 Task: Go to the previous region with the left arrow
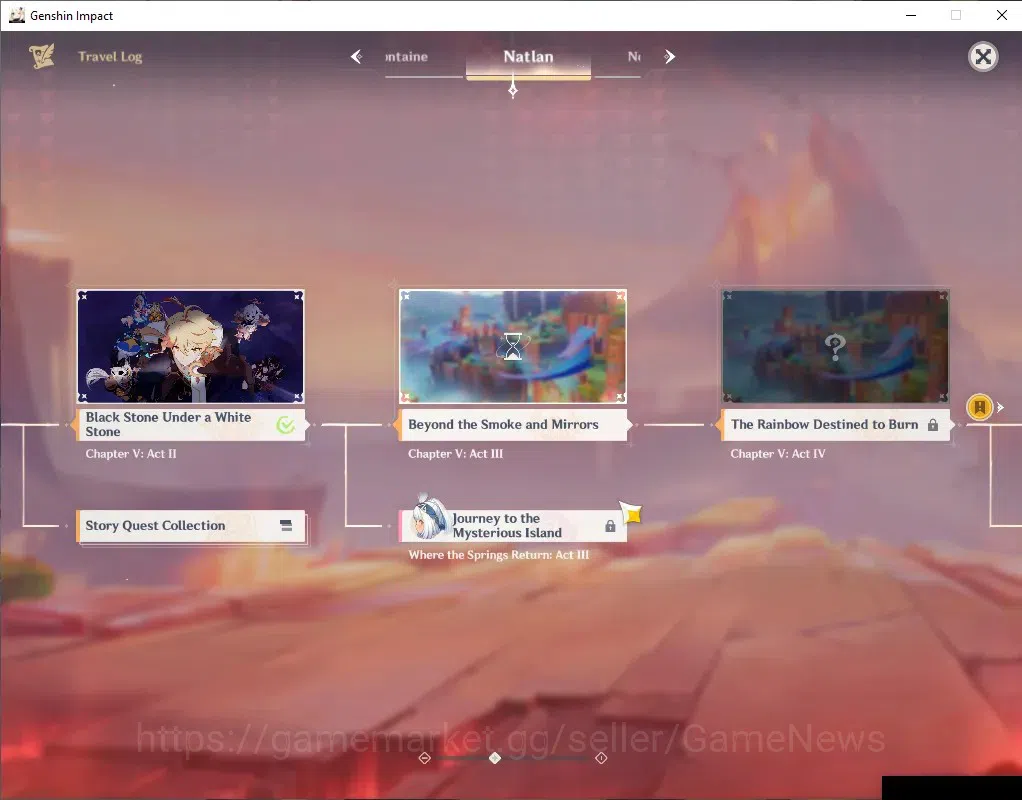coord(357,57)
